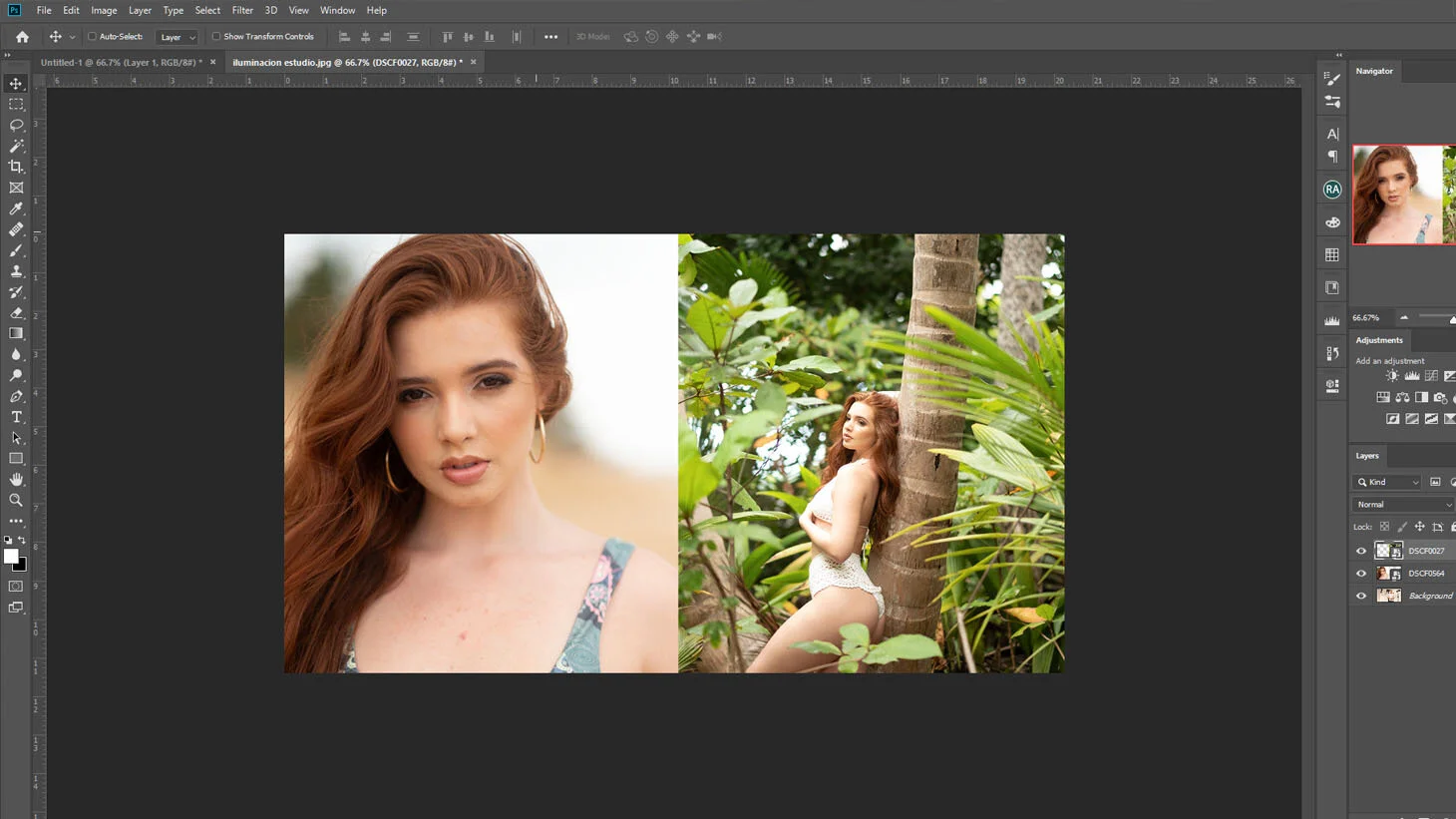
Task: Select the Hand tool
Action: (x=16, y=479)
